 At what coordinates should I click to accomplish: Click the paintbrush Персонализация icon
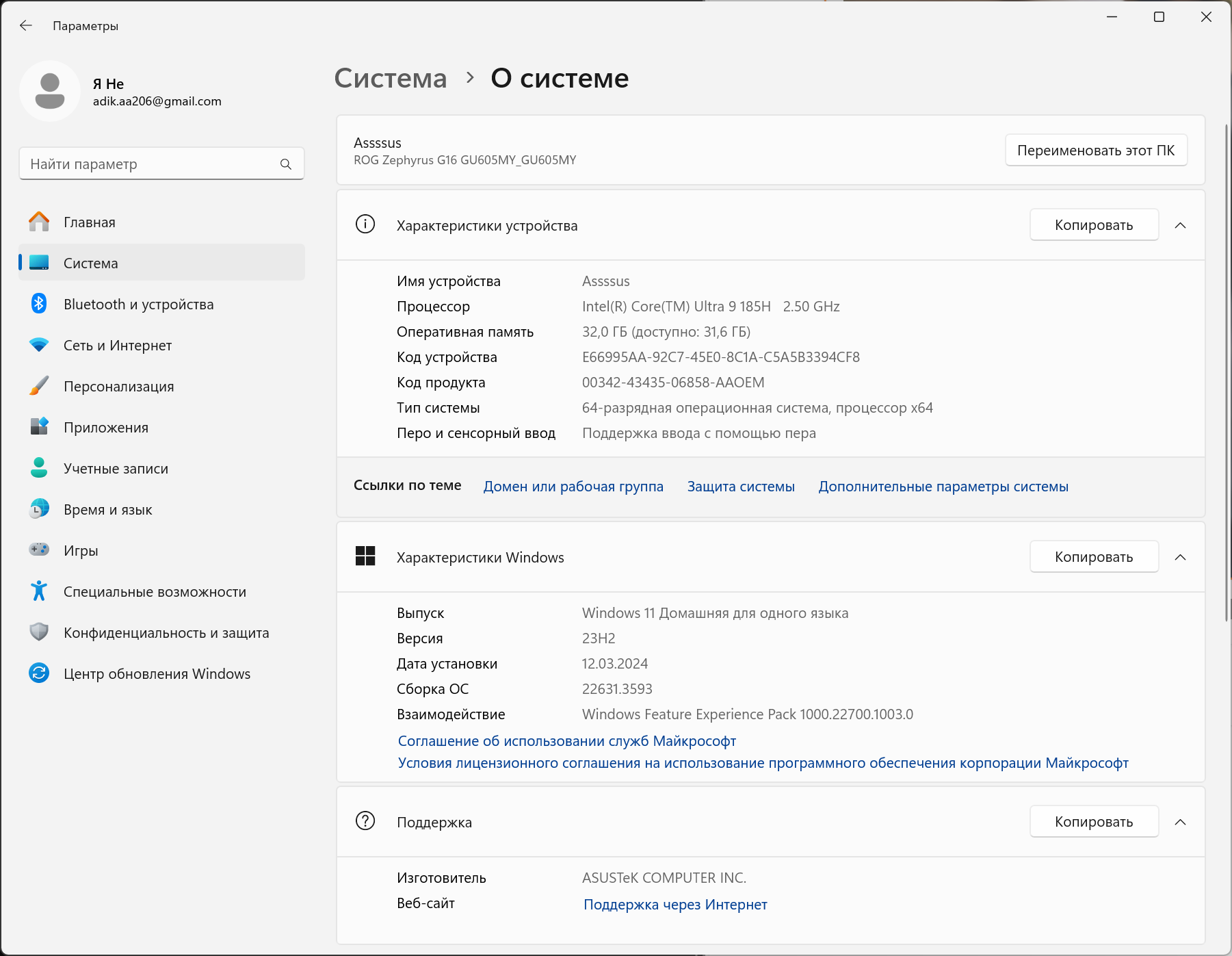point(39,386)
